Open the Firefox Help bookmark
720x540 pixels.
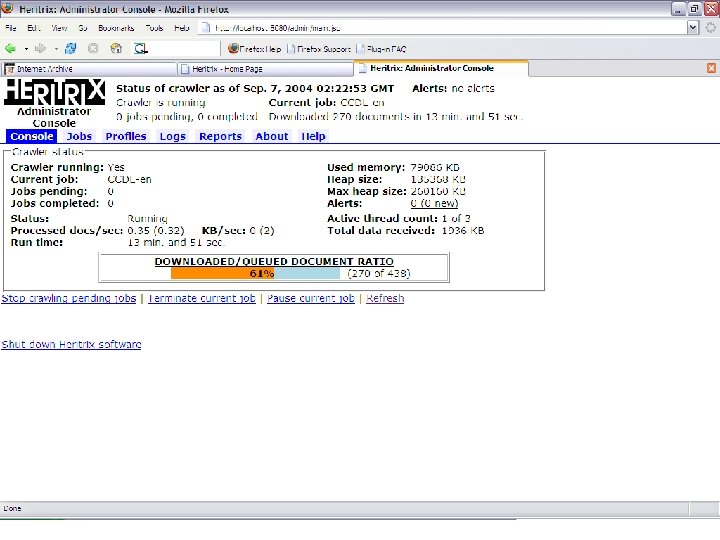pos(255,49)
